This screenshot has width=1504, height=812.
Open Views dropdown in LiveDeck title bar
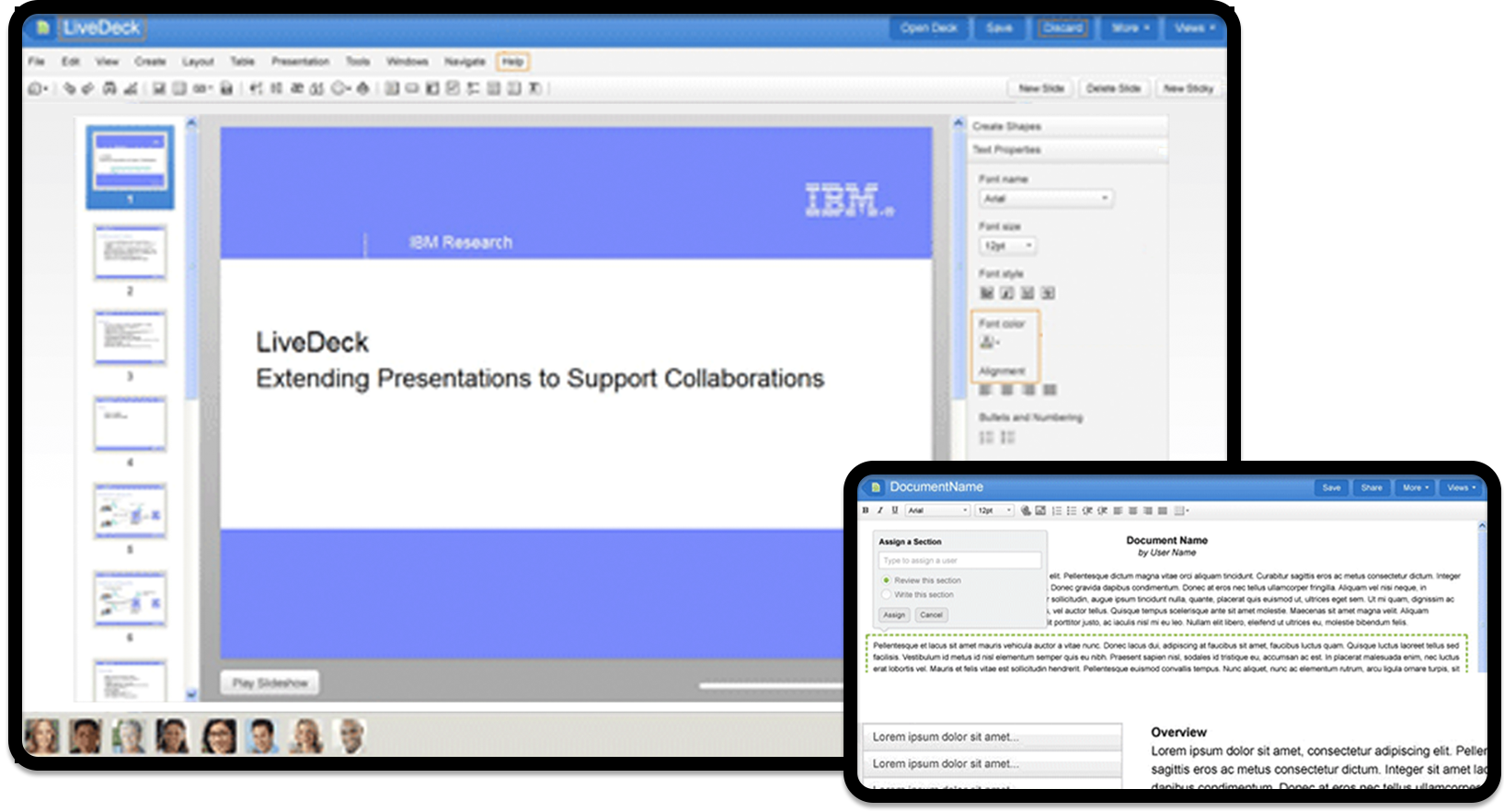[x=1194, y=28]
